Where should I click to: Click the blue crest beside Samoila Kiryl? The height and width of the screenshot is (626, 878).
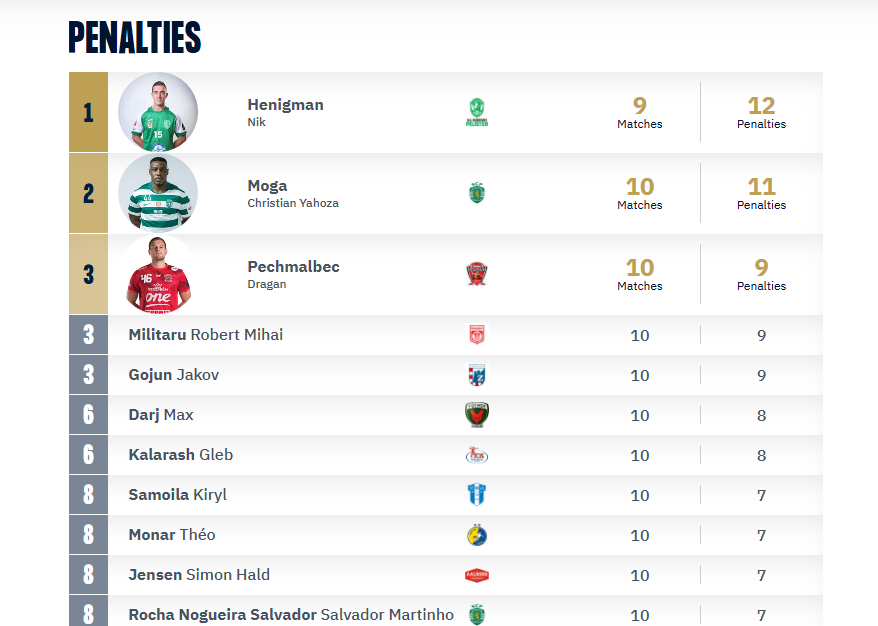click(477, 495)
